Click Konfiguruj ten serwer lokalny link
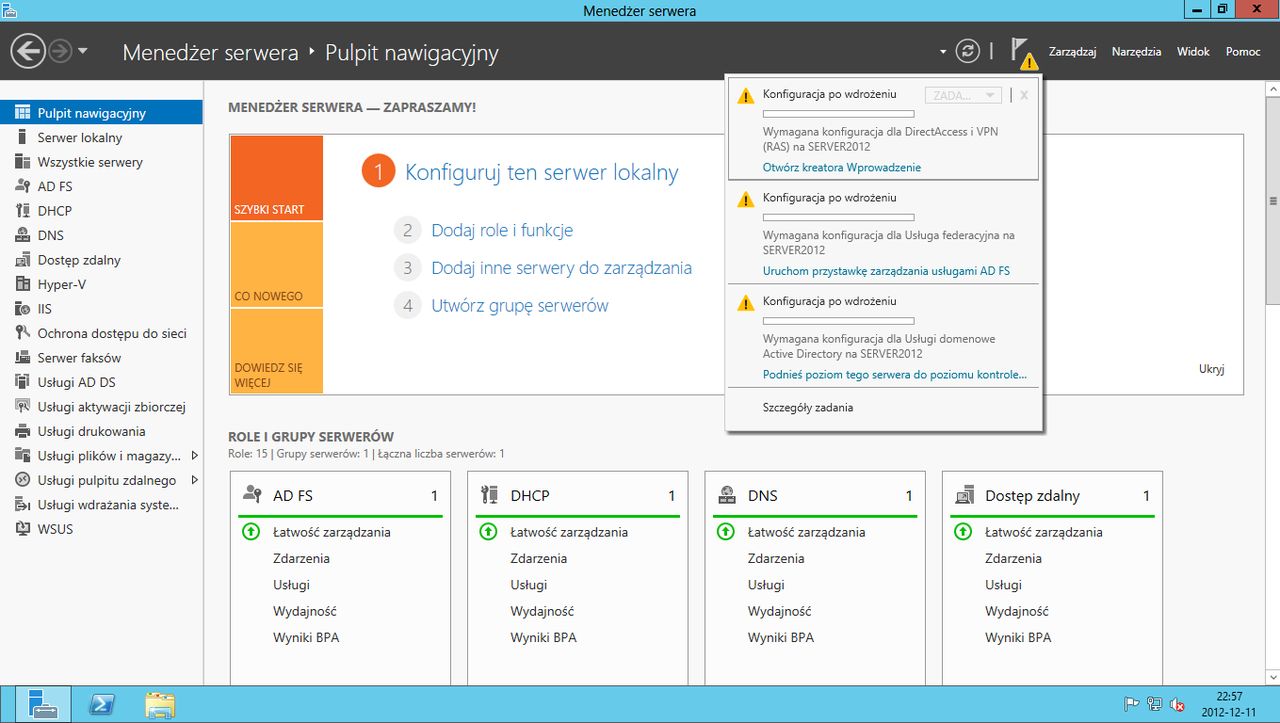The width and height of the screenshot is (1280, 723). pos(542,172)
